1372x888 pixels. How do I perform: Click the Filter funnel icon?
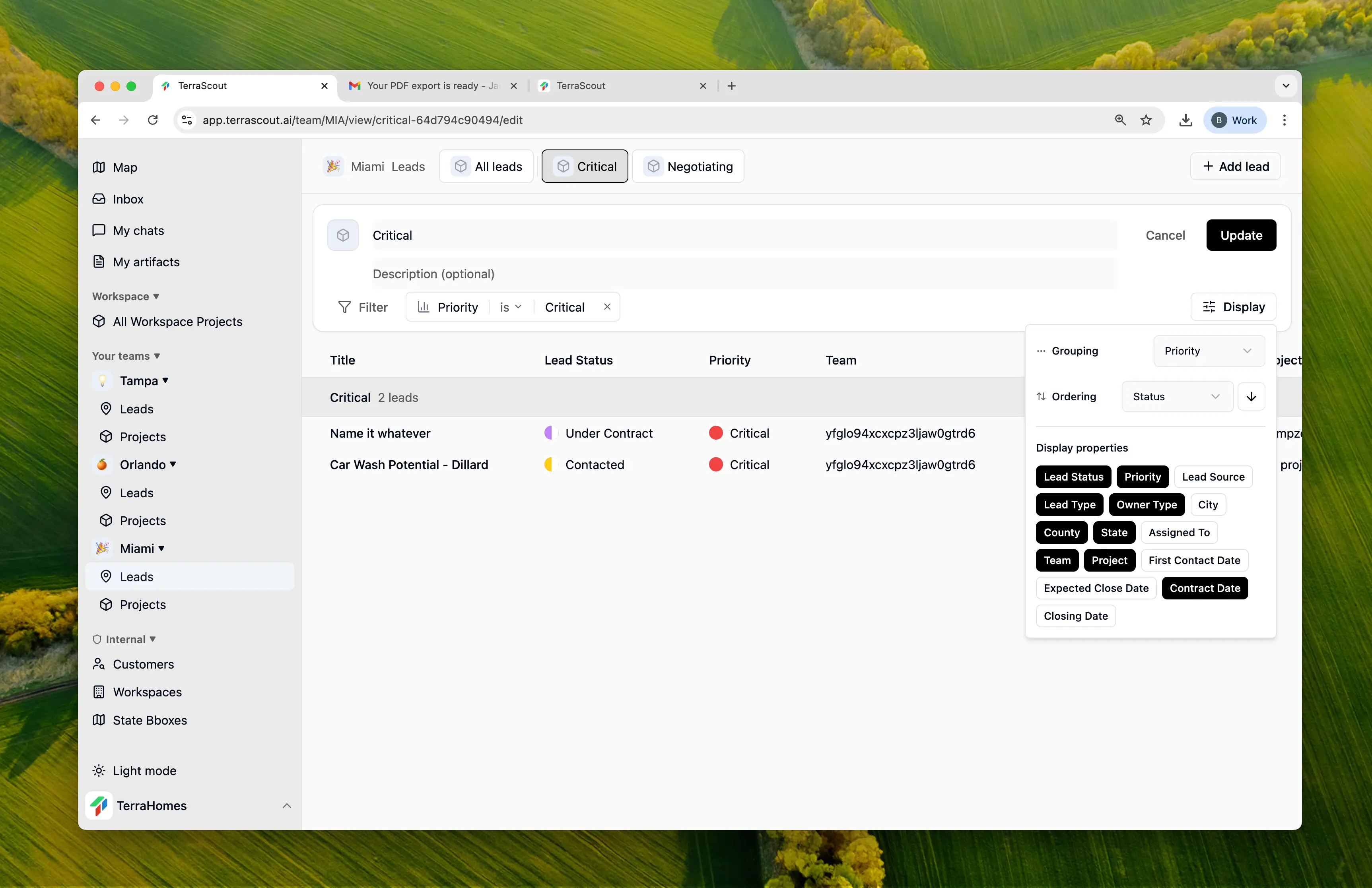tap(344, 307)
